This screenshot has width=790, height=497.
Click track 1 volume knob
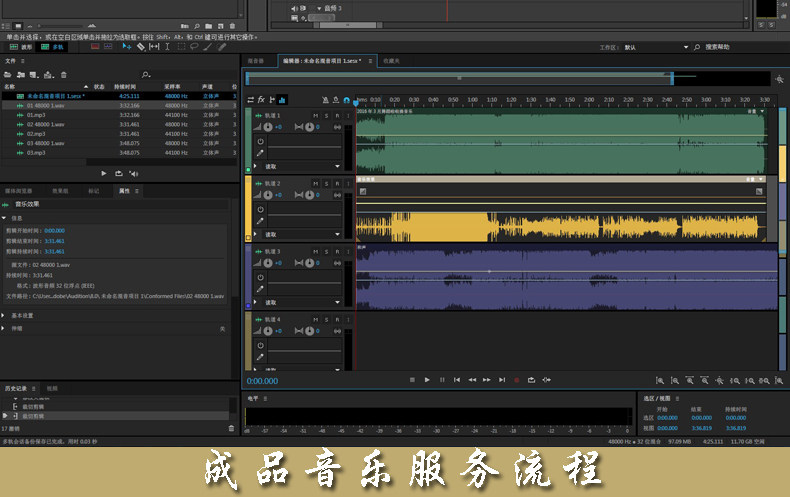pyautogui.click(x=268, y=127)
